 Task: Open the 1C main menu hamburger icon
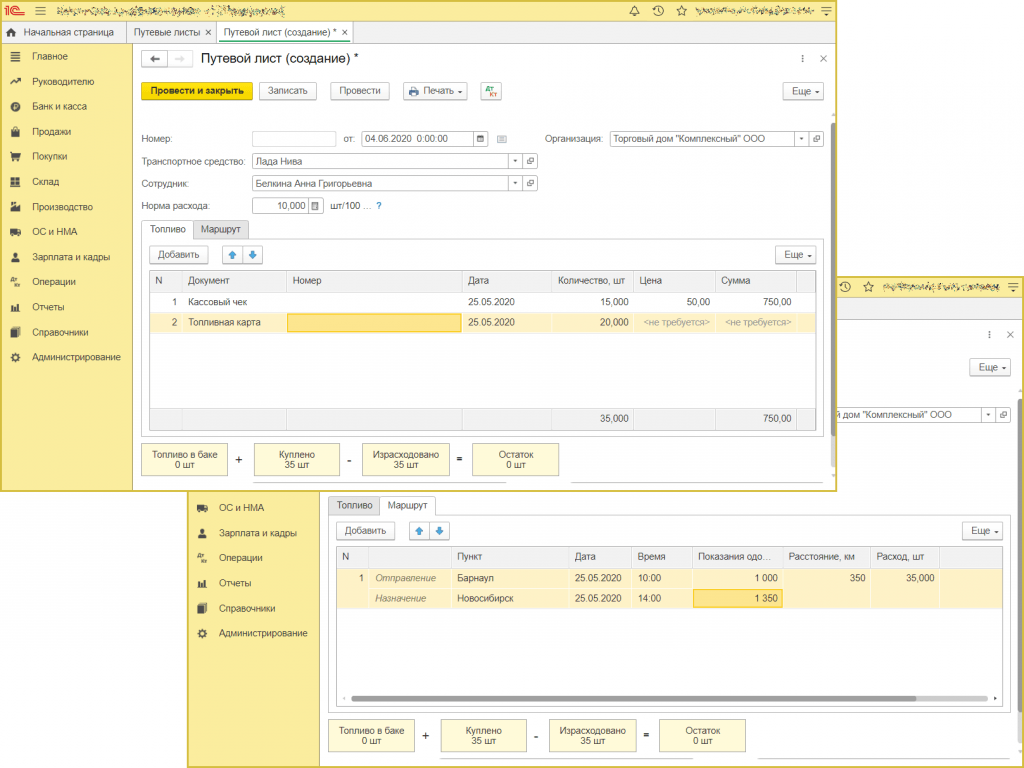coord(40,11)
